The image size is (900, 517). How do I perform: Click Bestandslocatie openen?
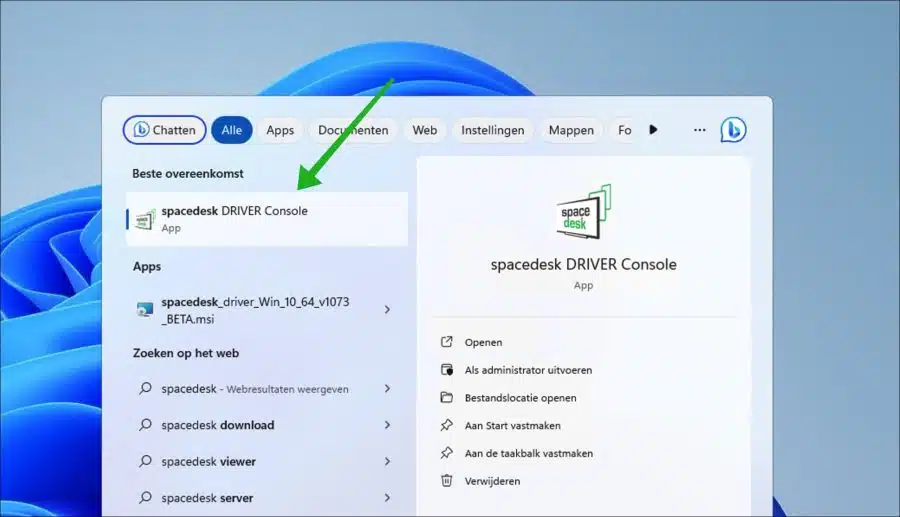(x=521, y=398)
